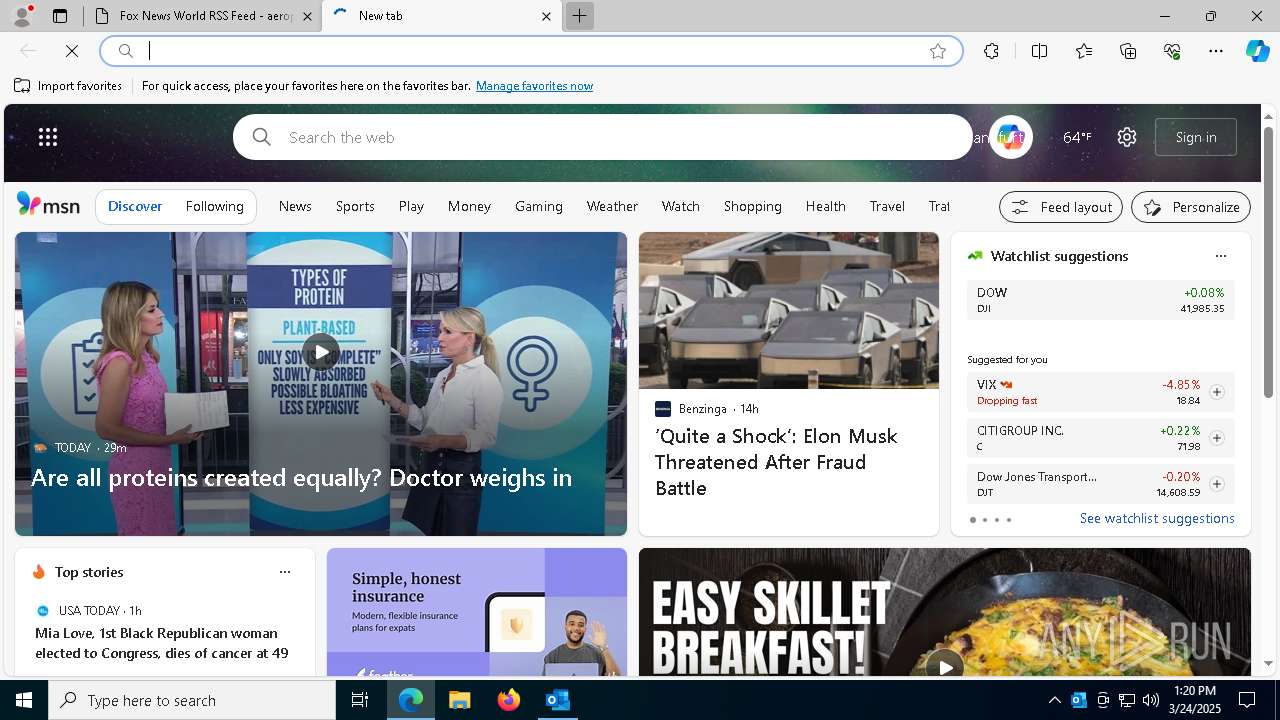Open Feed layout options
Screen dimensions: 1280x720
(x=1061, y=207)
